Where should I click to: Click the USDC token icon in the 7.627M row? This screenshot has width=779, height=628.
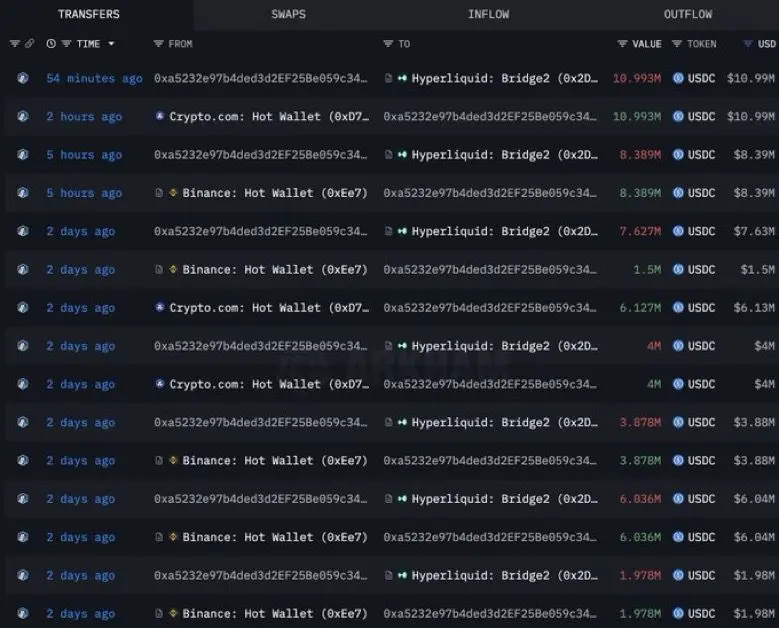coord(678,231)
